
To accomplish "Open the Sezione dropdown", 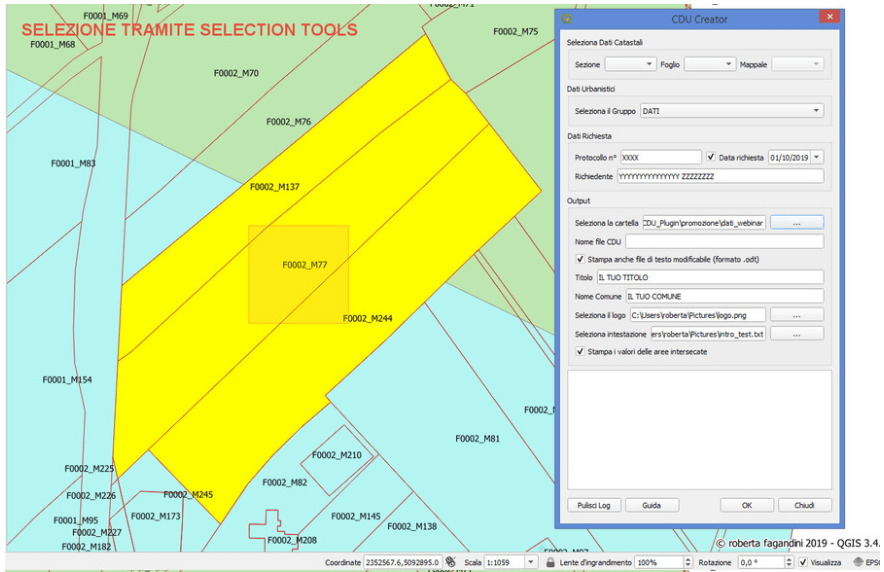I will point(629,64).
